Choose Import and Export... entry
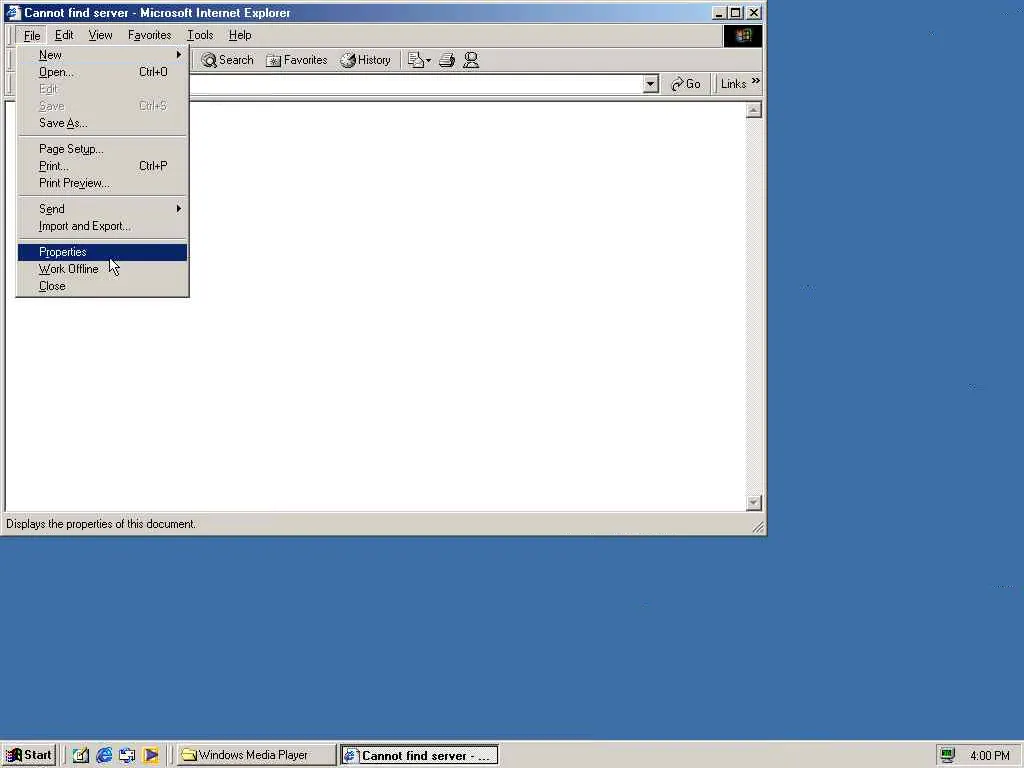This screenshot has height=768, width=1024. point(103,226)
